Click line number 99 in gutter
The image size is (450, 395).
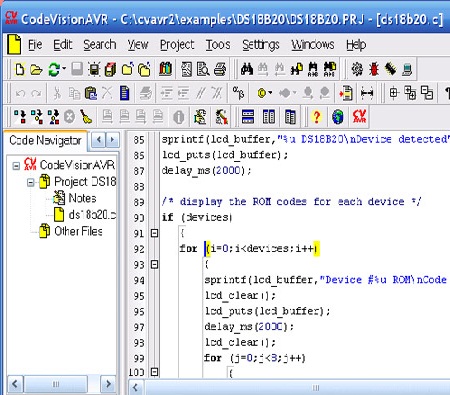click(139, 358)
